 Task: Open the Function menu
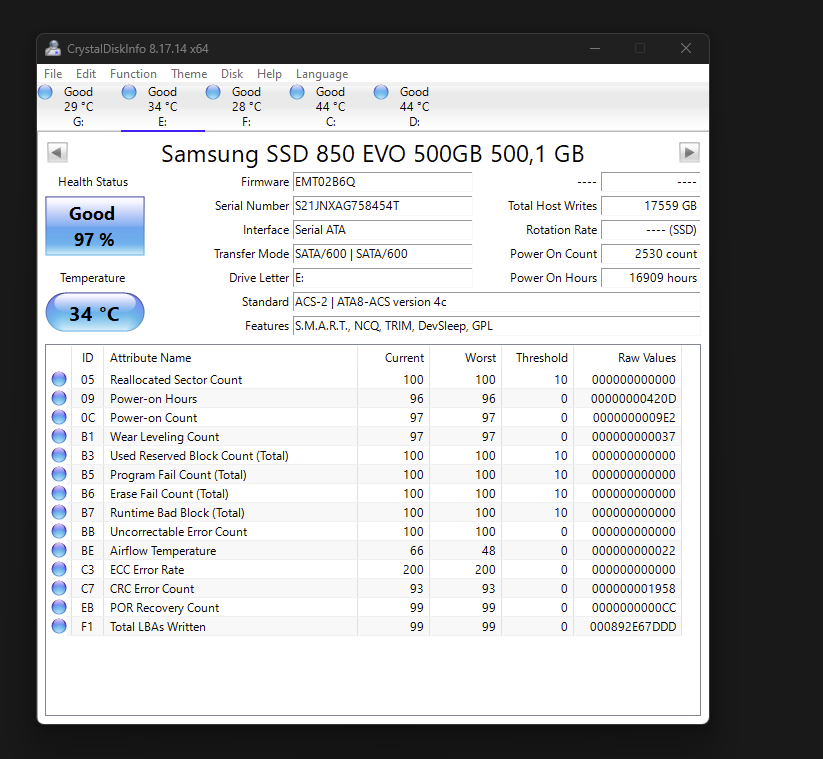pyautogui.click(x=133, y=74)
